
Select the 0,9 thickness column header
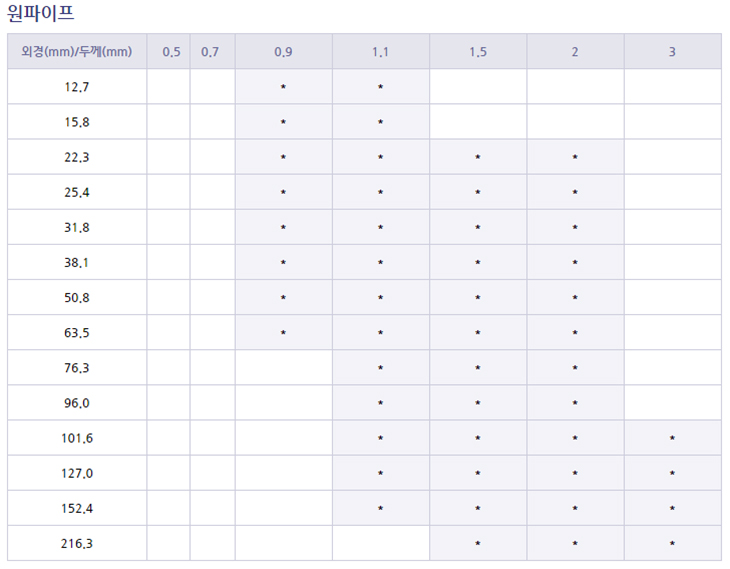point(283,52)
